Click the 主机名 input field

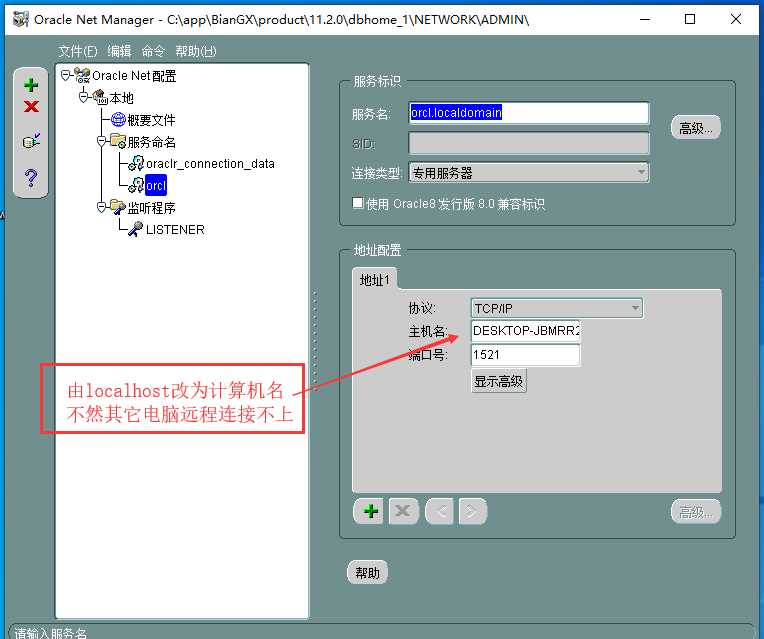526,331
